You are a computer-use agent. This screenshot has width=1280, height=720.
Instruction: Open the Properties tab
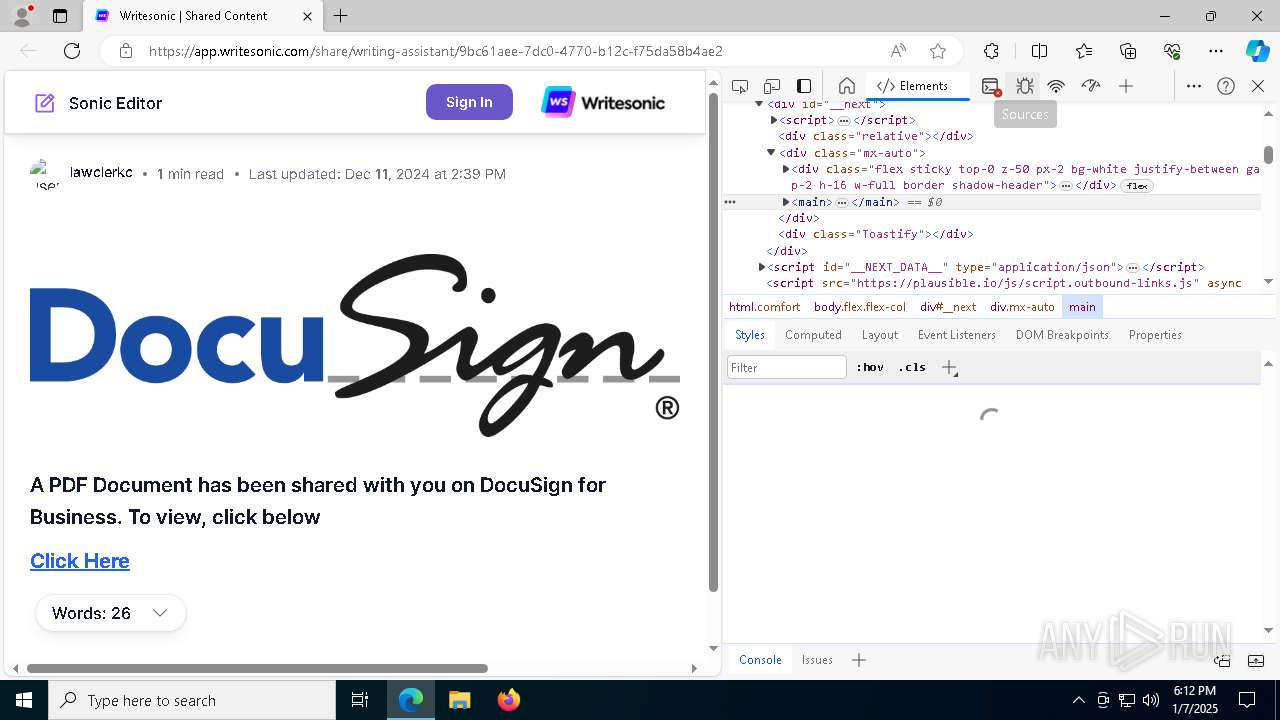(x=1155, y=335)
